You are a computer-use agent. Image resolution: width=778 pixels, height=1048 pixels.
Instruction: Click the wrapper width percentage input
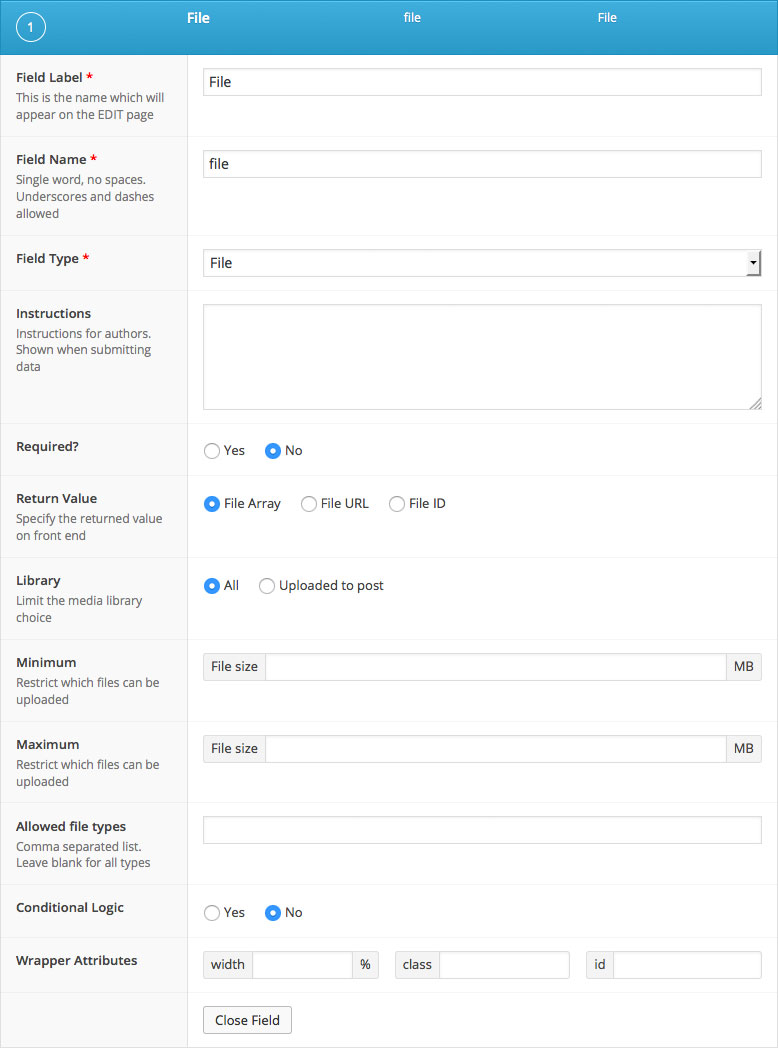302,965
